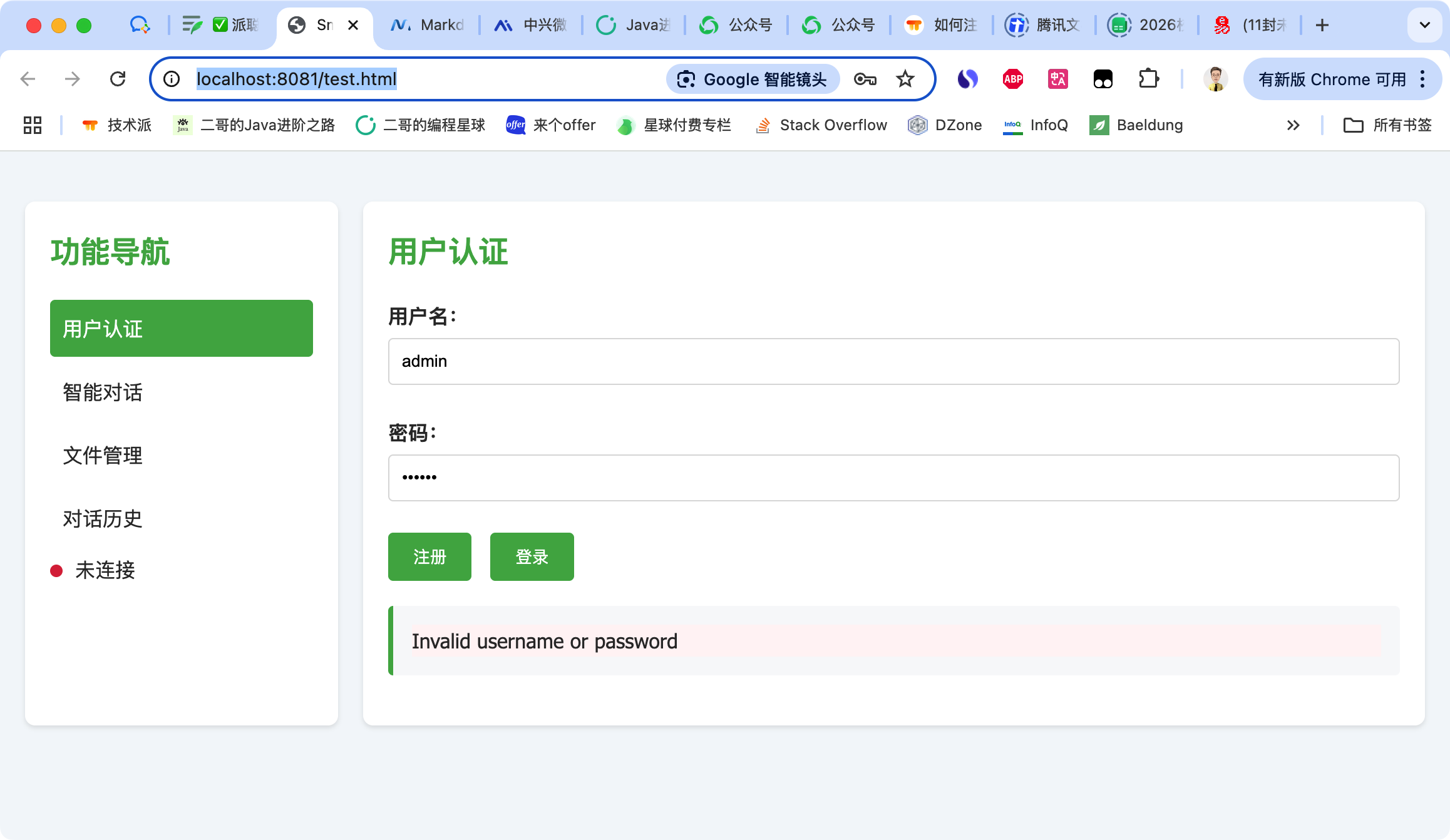The image size is (1450, 840).
Task: Click the 密码 password field
Action: (893, 478)
